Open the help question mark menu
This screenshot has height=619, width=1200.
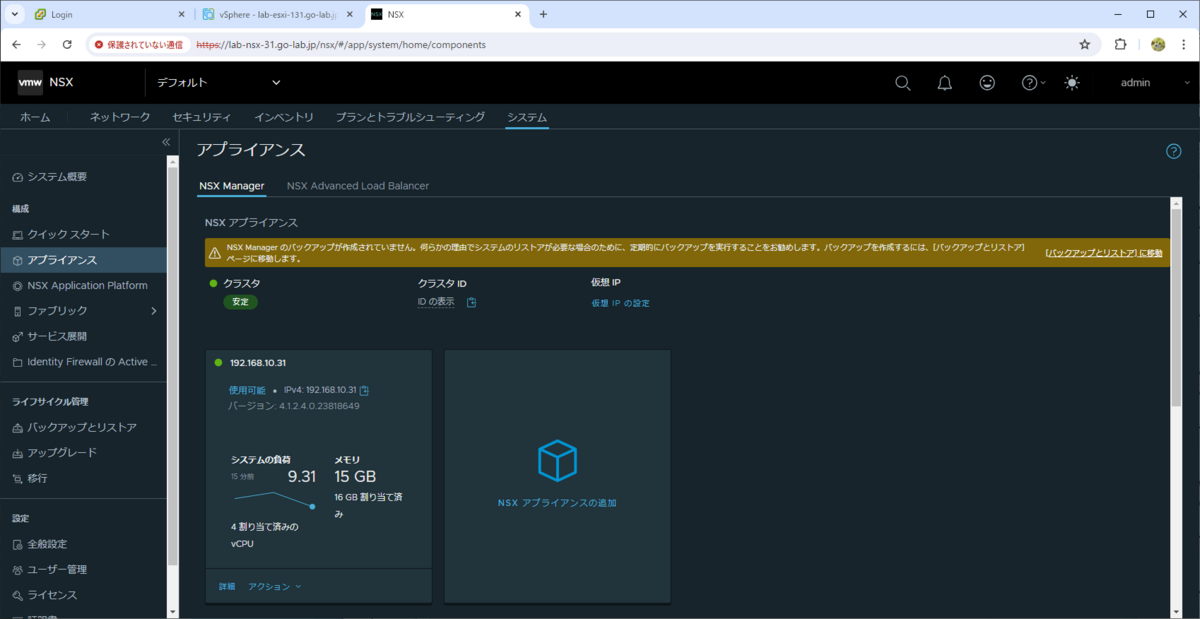click(x=1033, y=83)
